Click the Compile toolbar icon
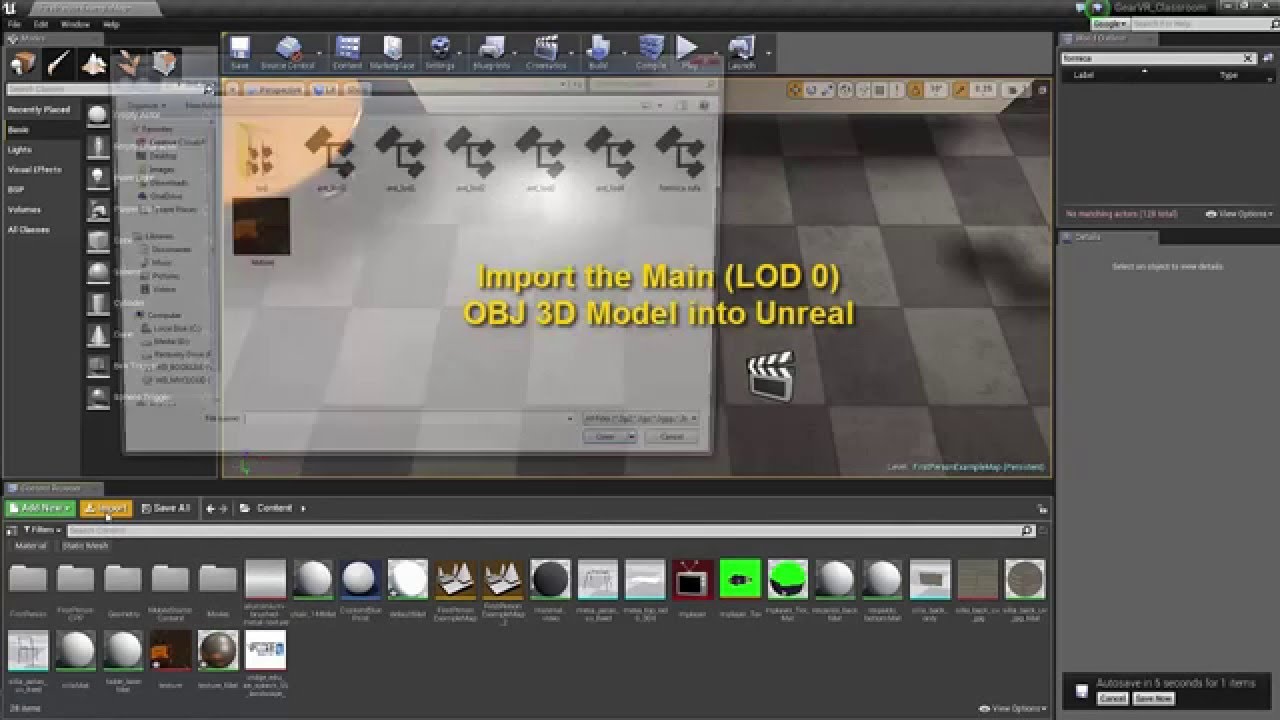This screenshot has height=720, width=1280. (651, 52)
